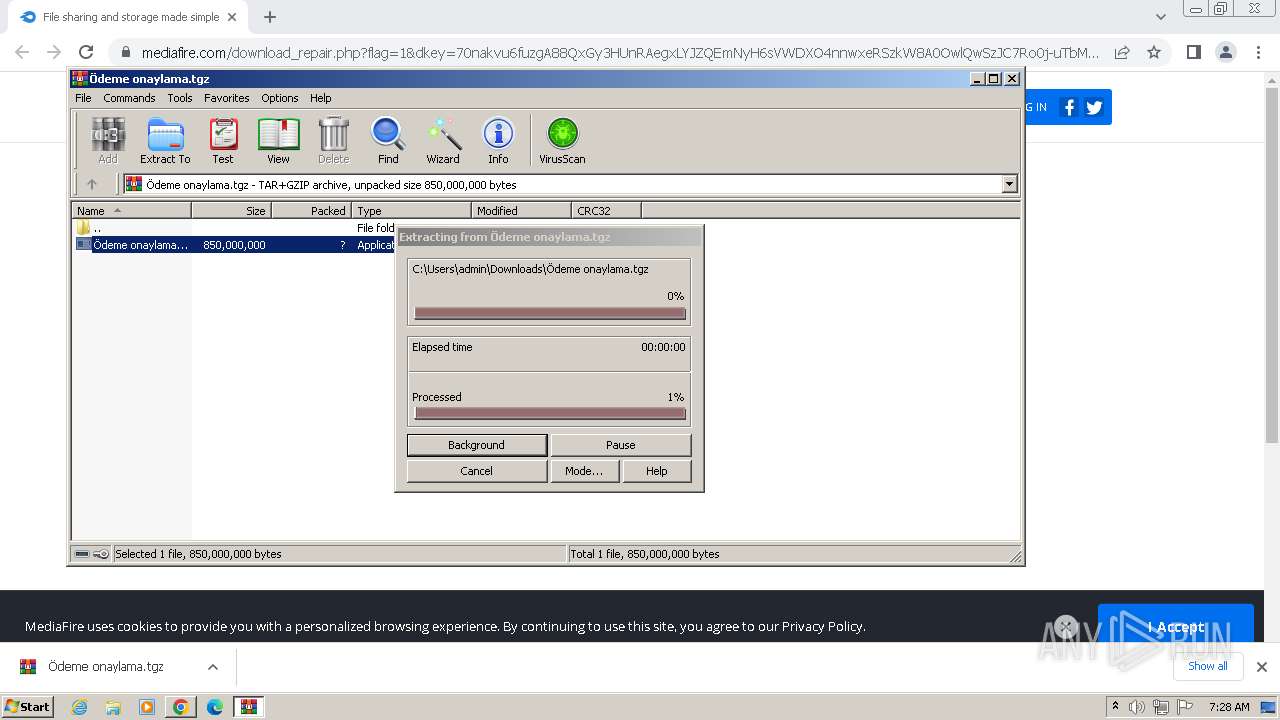This screenshot has height=720, width=1280.
Task: Cancel the extraction
Action: click(477, 471)
